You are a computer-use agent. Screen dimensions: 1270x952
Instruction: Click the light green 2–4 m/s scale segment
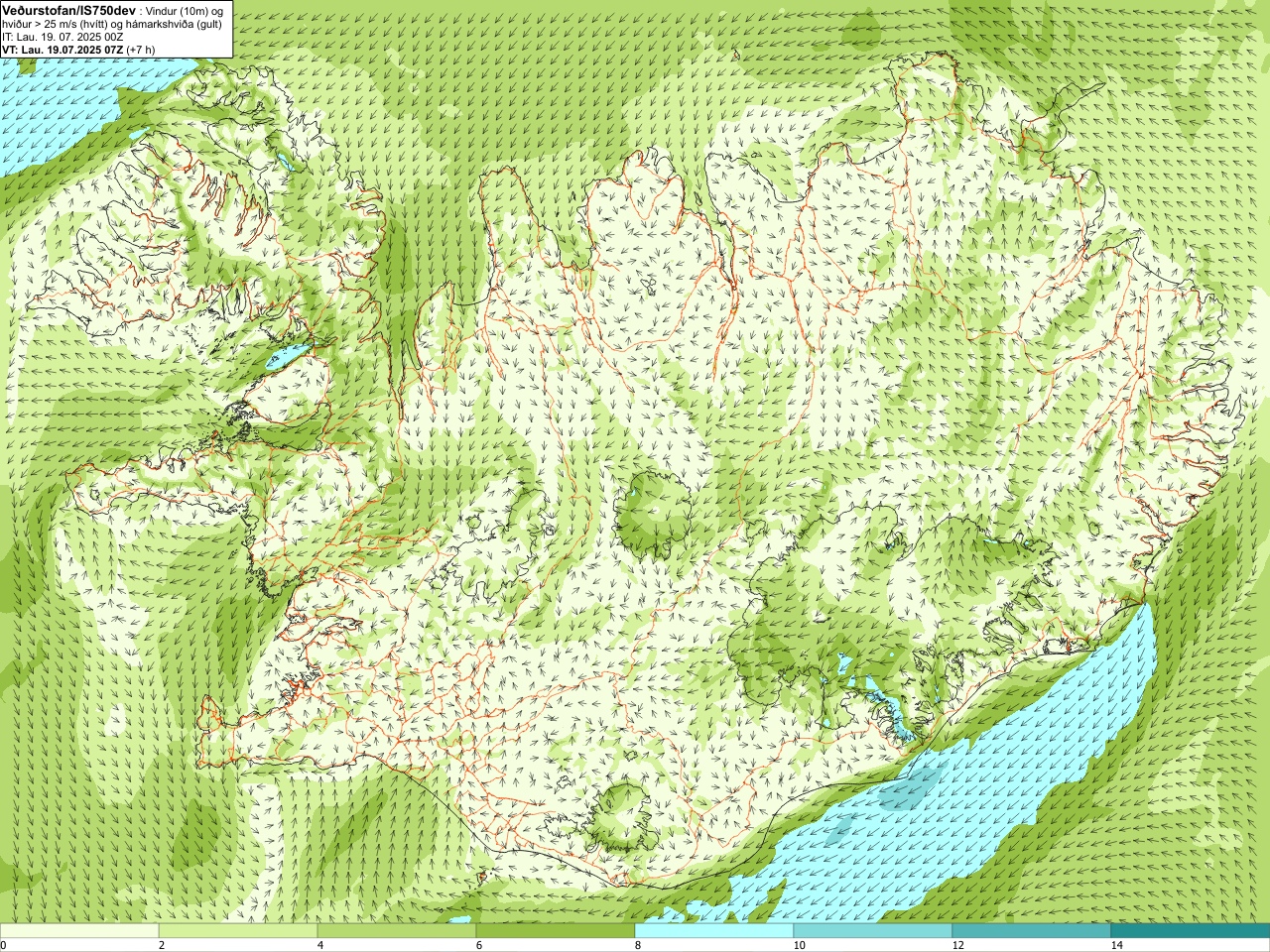tap(238, 931)
